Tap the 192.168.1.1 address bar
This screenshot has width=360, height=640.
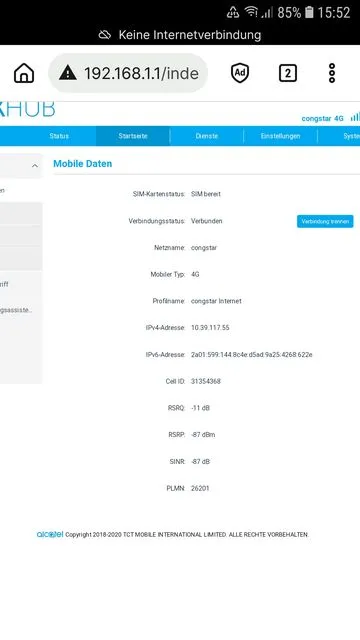128,73
